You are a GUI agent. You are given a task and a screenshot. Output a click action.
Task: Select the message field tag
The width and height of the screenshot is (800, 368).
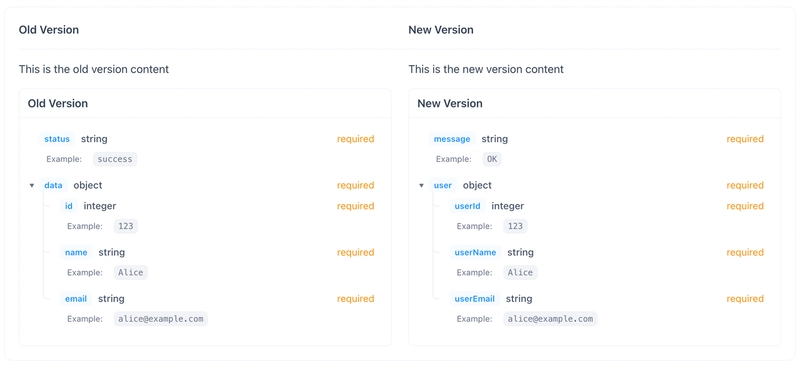452,139
